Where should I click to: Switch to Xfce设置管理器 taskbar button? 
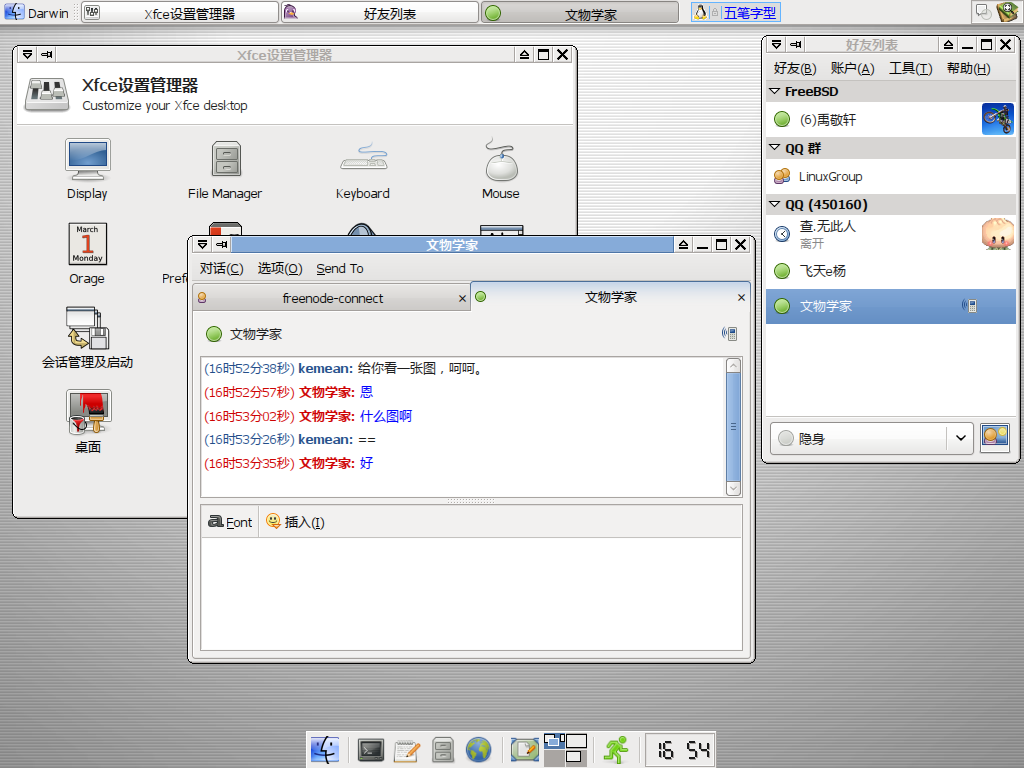180,12
